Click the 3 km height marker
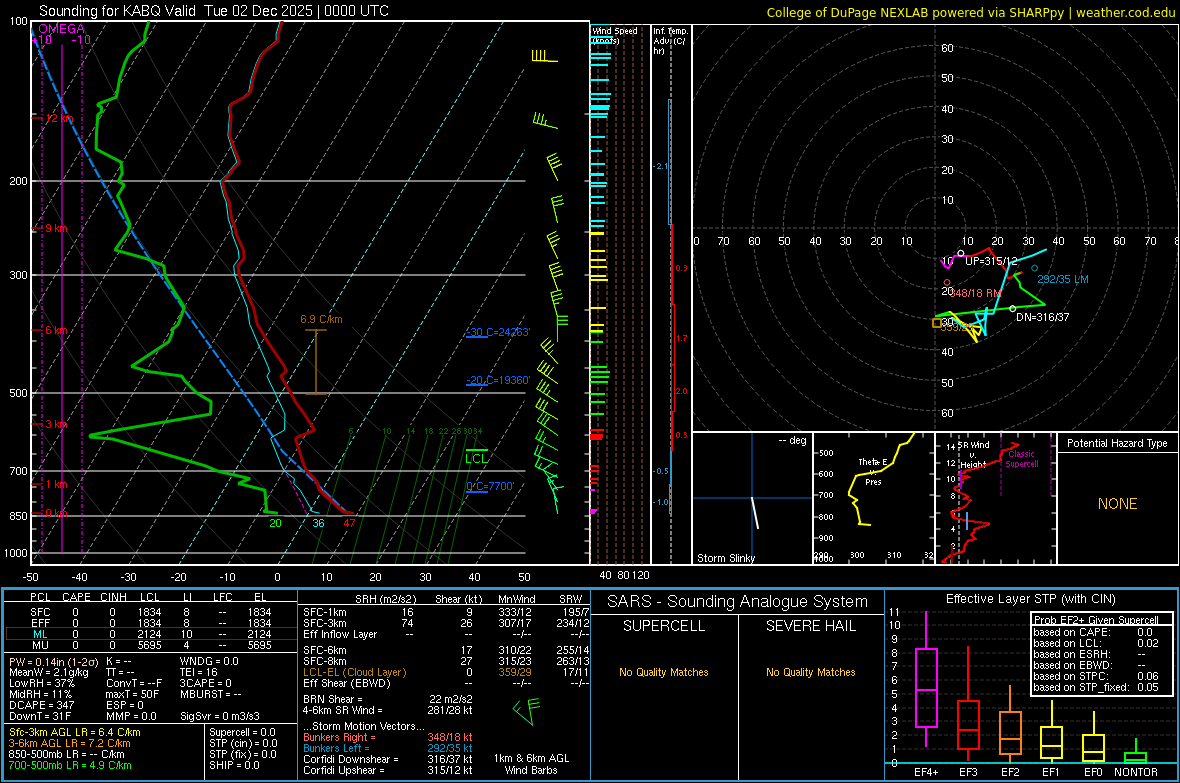 coord(56,425)
